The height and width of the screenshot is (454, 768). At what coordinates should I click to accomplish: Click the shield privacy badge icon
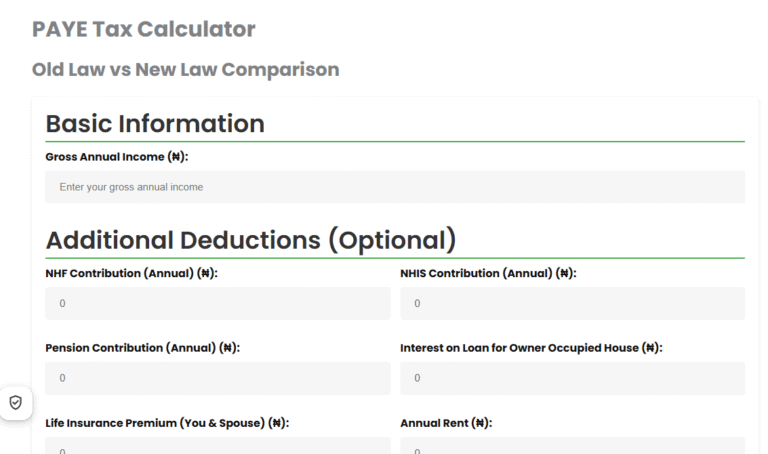[x=15, y=402]
